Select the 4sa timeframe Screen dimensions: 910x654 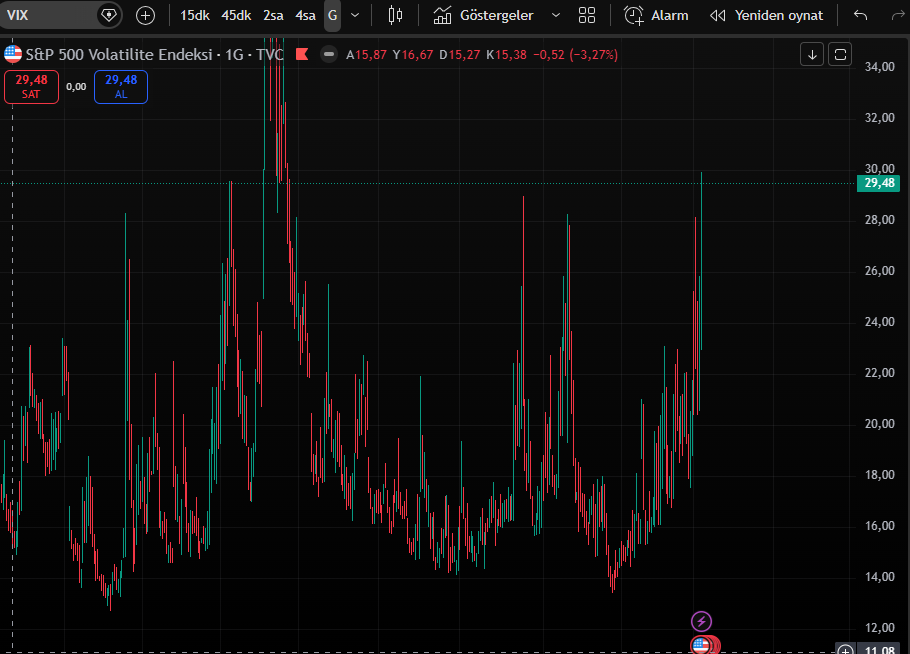[x=305, y=16]
